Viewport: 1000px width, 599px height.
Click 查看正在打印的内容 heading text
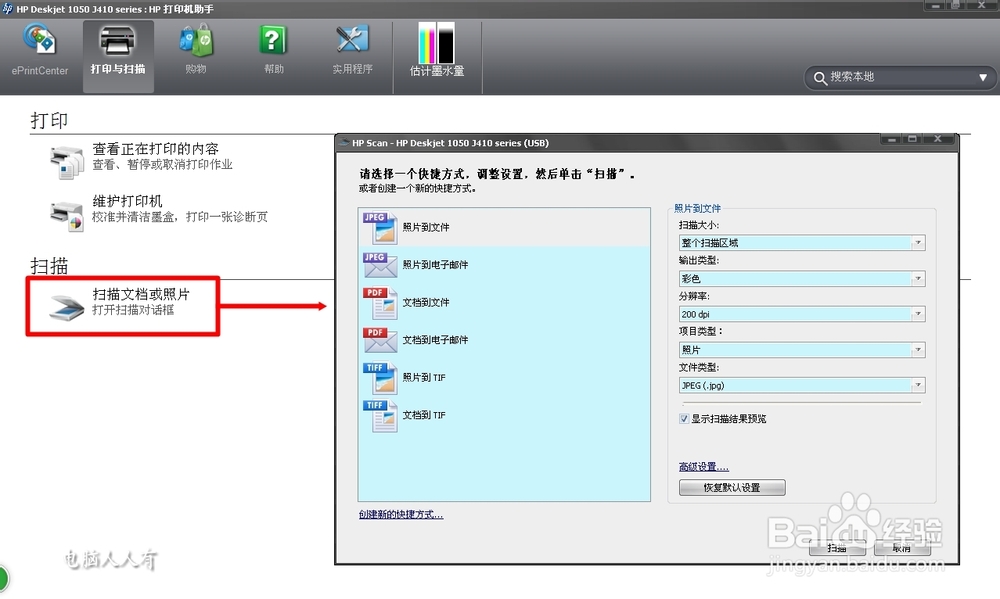(156, 149)
